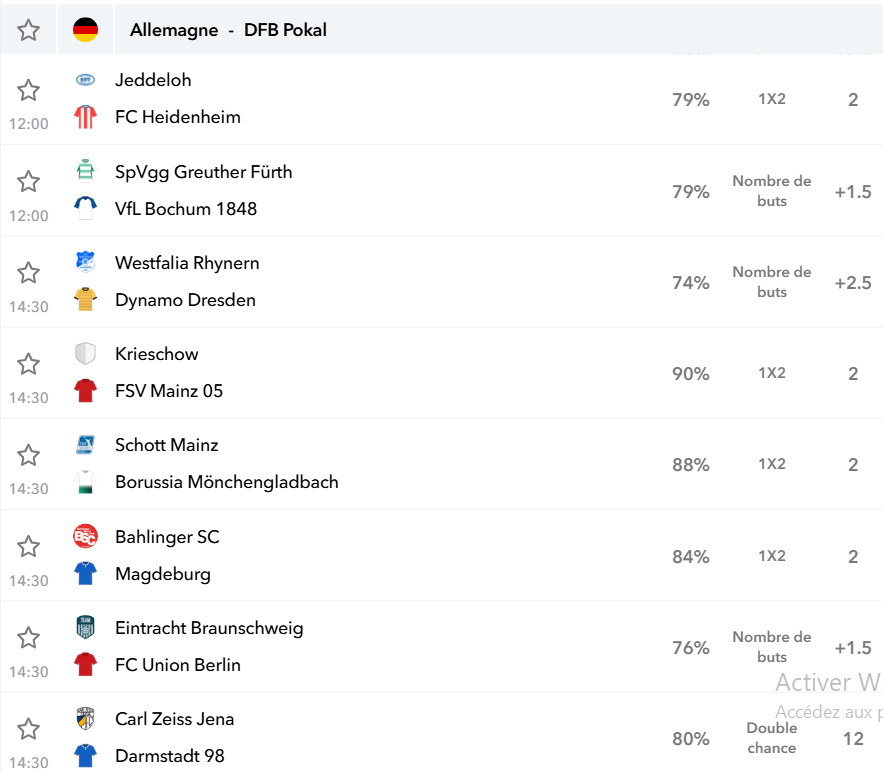Click the German flag icon

click(x=86, y=30)
